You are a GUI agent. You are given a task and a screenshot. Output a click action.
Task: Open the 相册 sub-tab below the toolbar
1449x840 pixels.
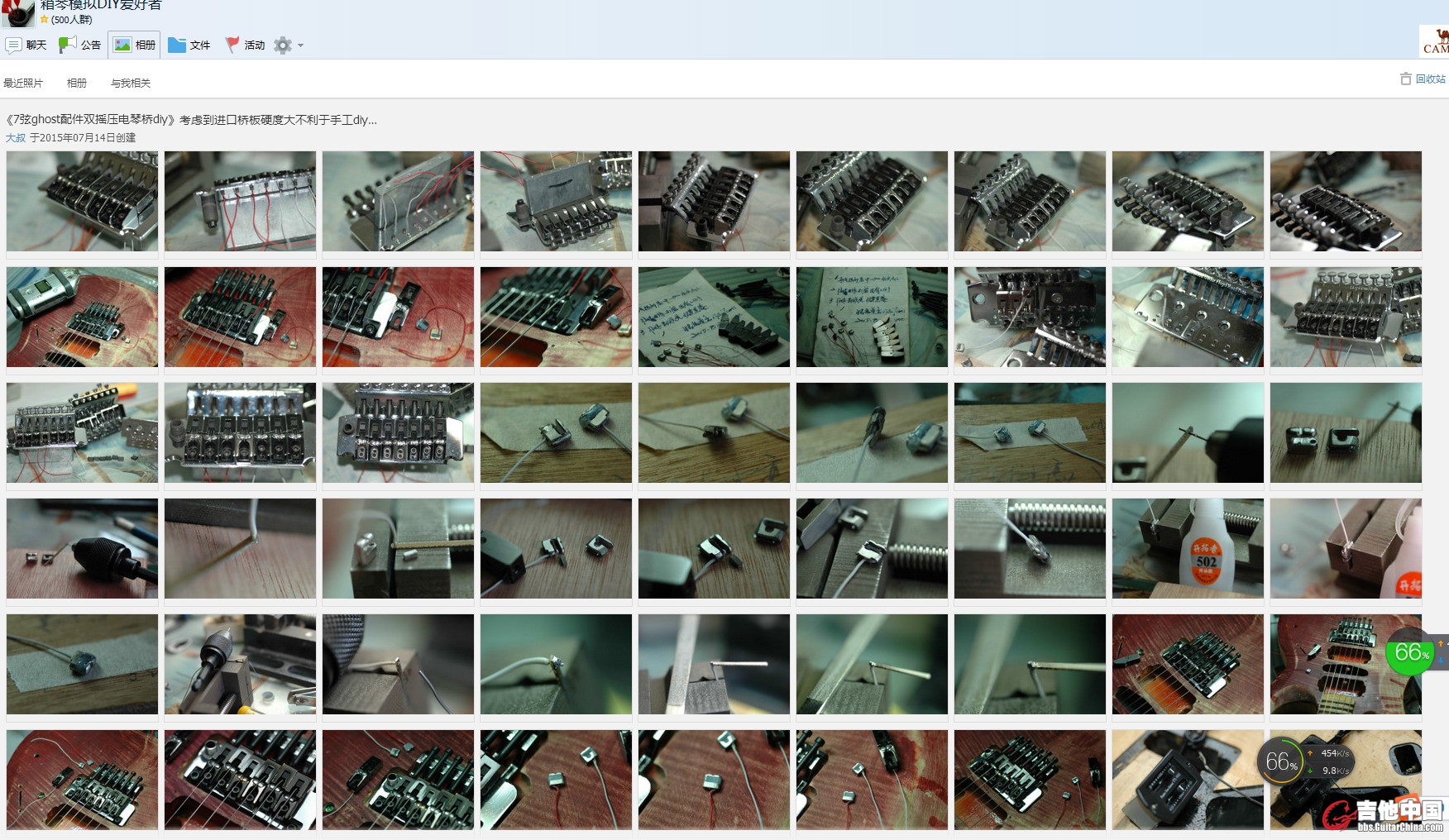[x=77, y=83]
